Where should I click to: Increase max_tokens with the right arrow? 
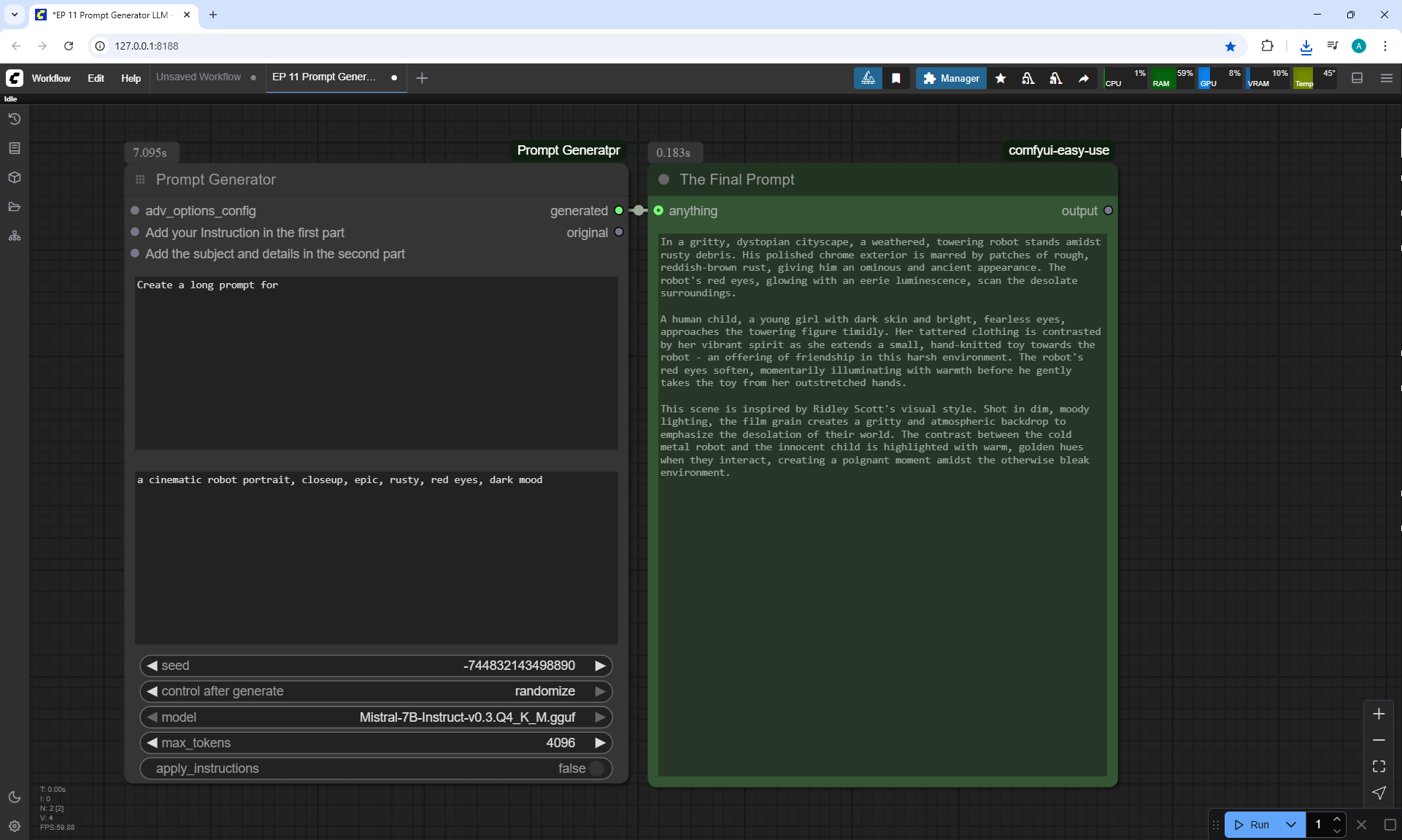pyautogui.click(x=600, y=743)
